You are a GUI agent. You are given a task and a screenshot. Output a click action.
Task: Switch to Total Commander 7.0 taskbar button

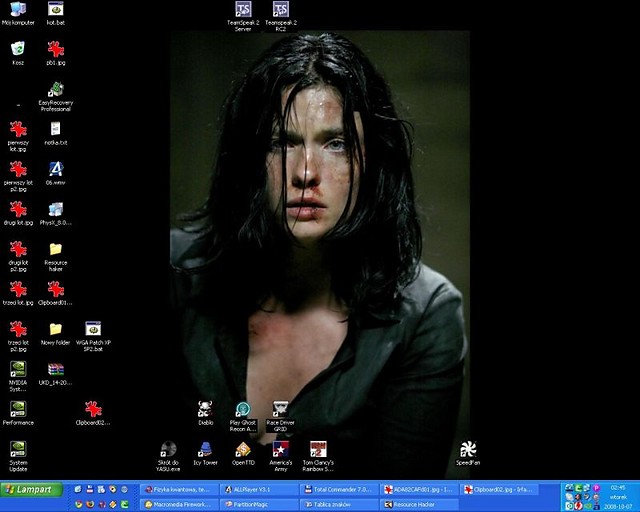(x=338, y=490)
